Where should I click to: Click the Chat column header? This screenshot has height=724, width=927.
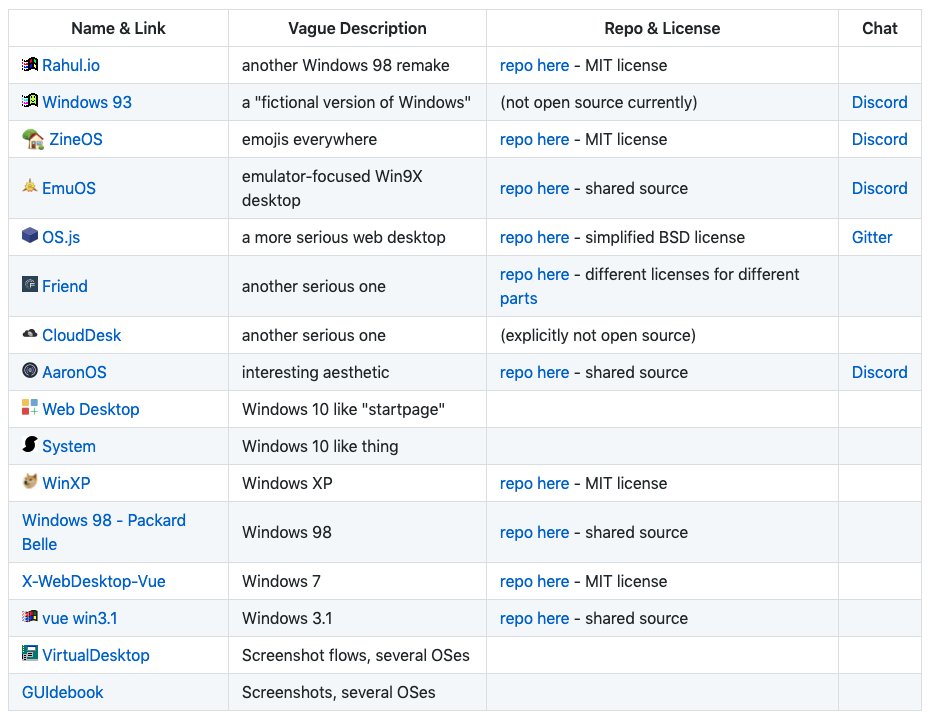point(880,28)
